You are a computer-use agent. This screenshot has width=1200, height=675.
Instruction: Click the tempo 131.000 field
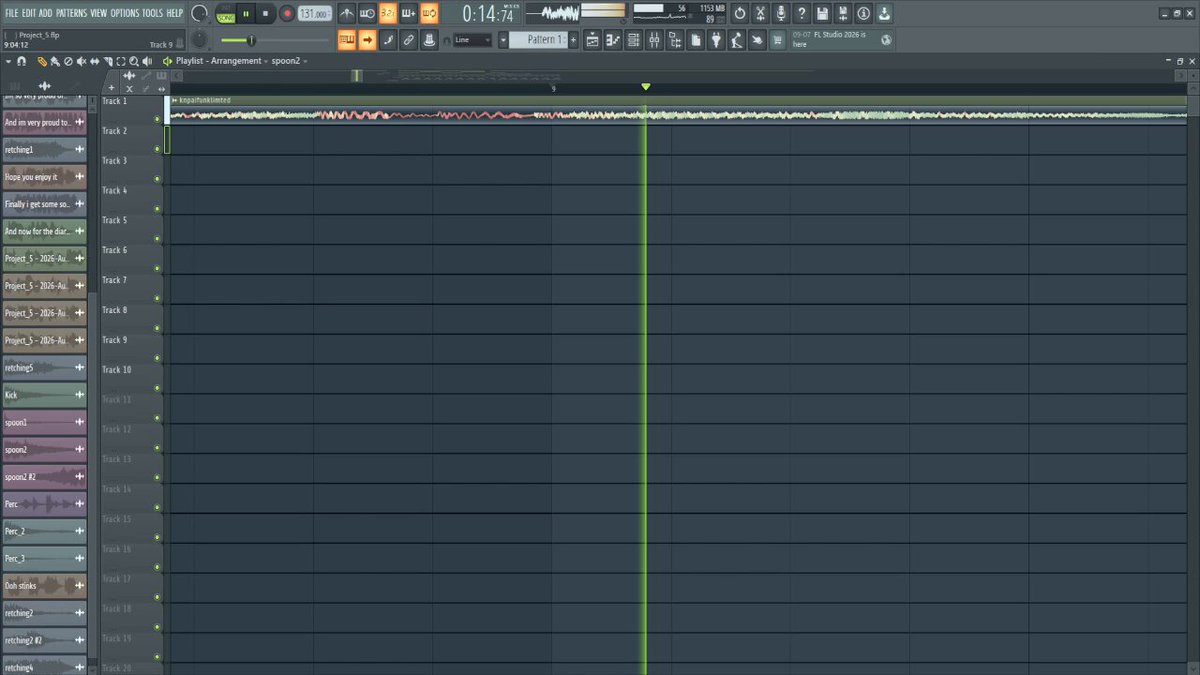click(314, 14)
